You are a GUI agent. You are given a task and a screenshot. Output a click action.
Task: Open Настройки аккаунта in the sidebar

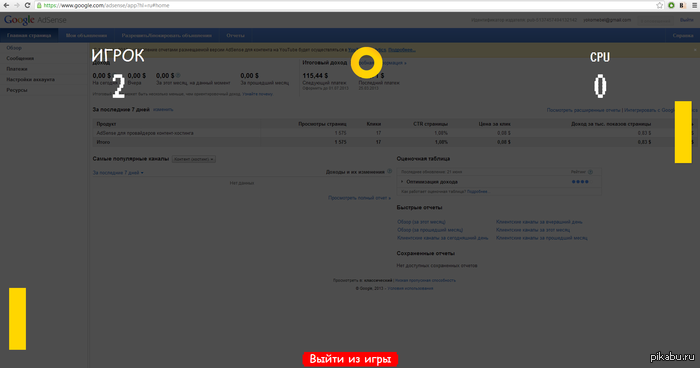click(30, 79)
